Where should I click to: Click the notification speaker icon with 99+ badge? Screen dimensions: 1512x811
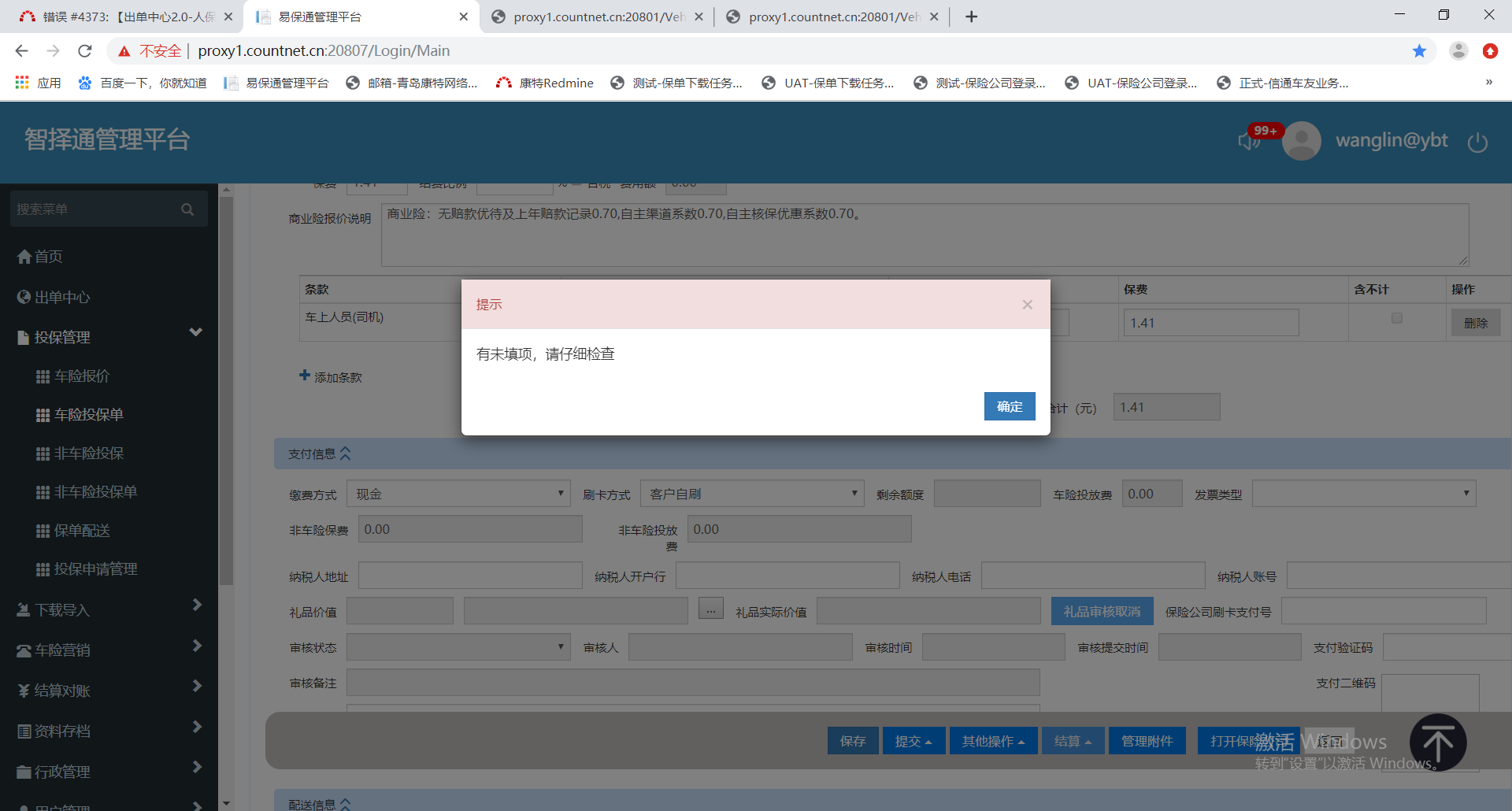click(x=1250, y=140)
